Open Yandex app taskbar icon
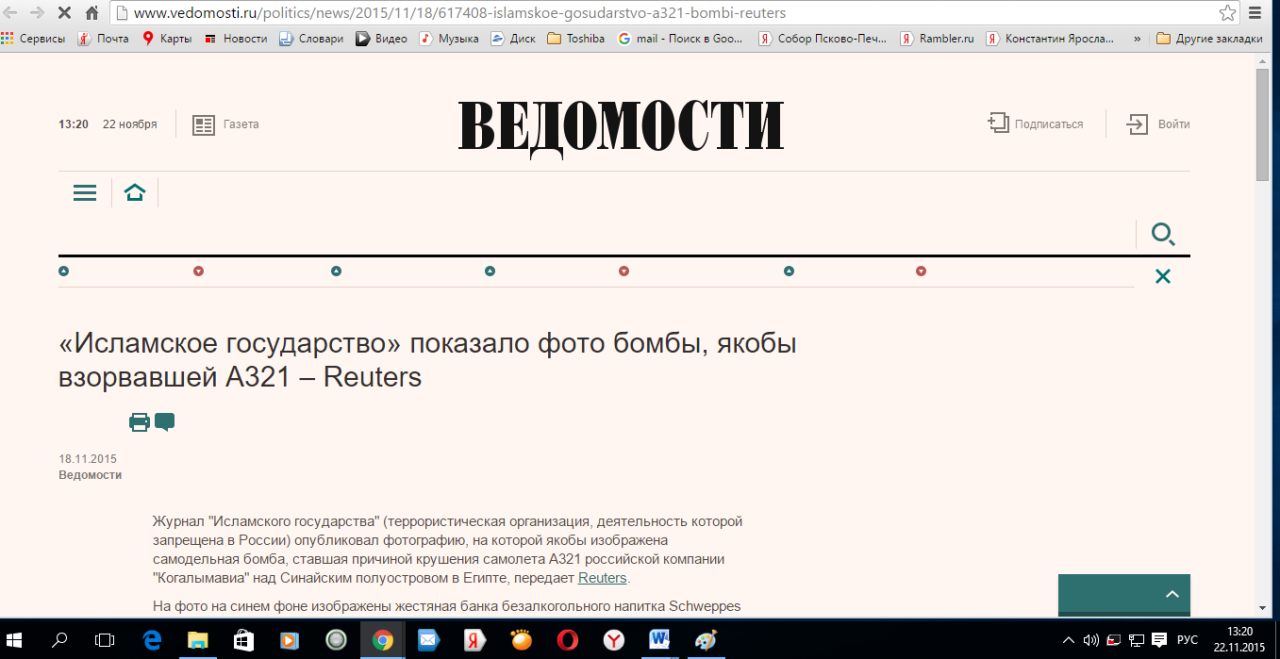Screen dimensions: 1280x659 (x=474, y=640)
